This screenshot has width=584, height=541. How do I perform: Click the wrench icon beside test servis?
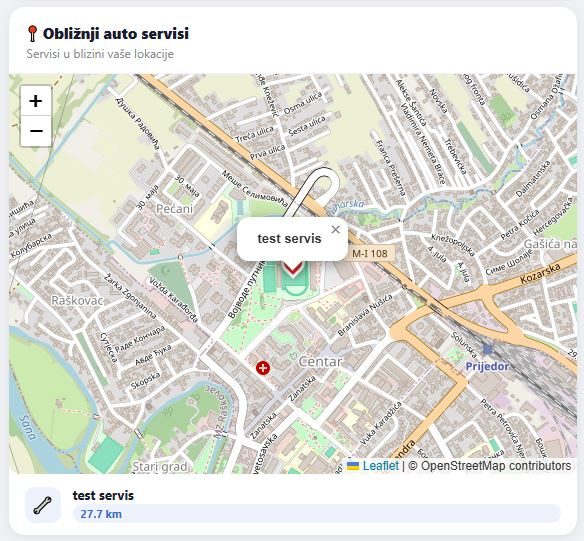tap(43, 505)
